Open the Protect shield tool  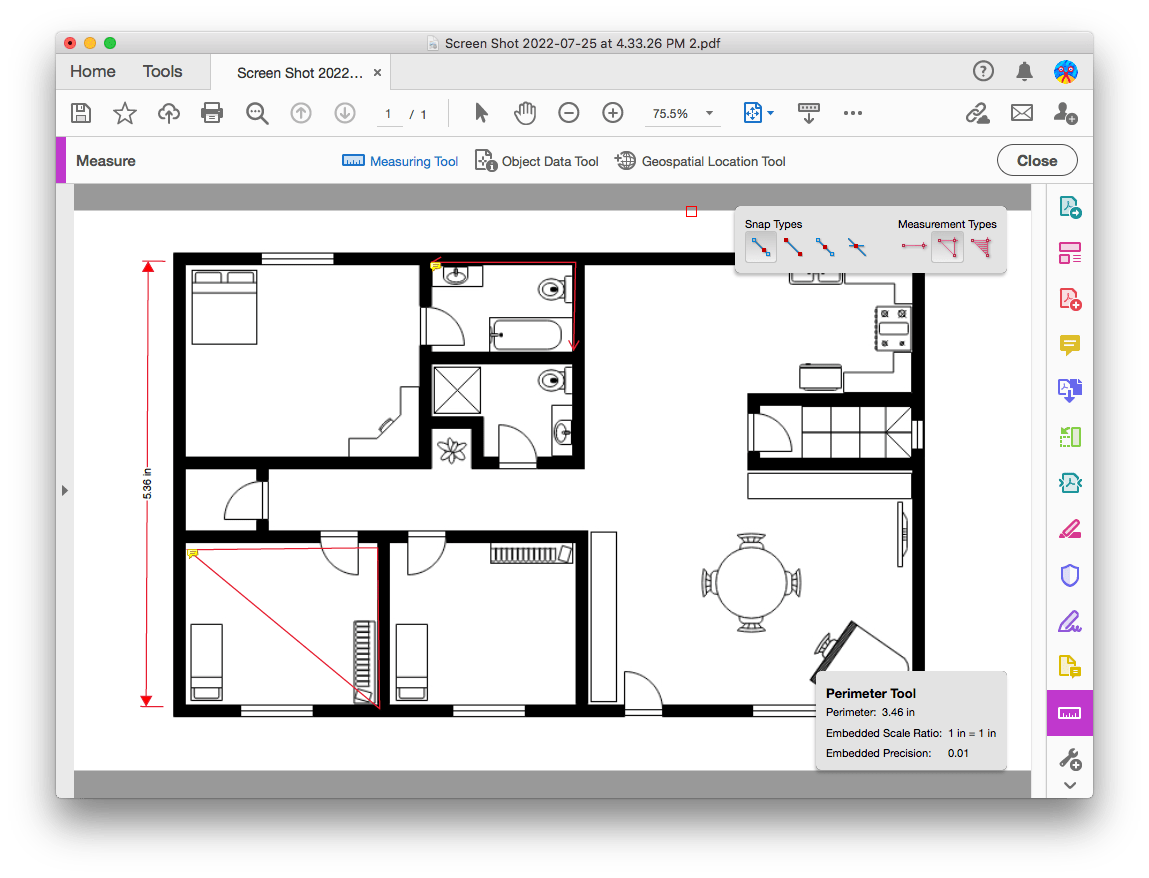click(x=1069, y=575)
